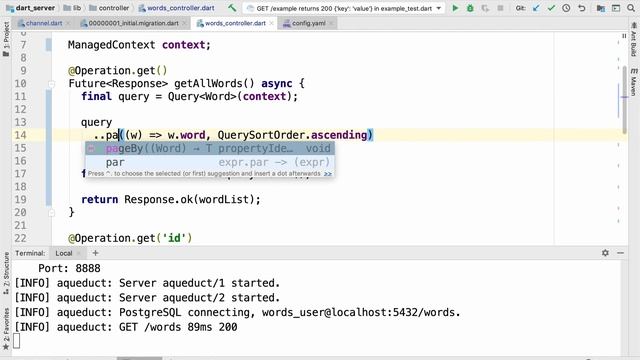Choose pageBy completion suggestion
Viewport: 640px width, 360px height.
point(210,148)
